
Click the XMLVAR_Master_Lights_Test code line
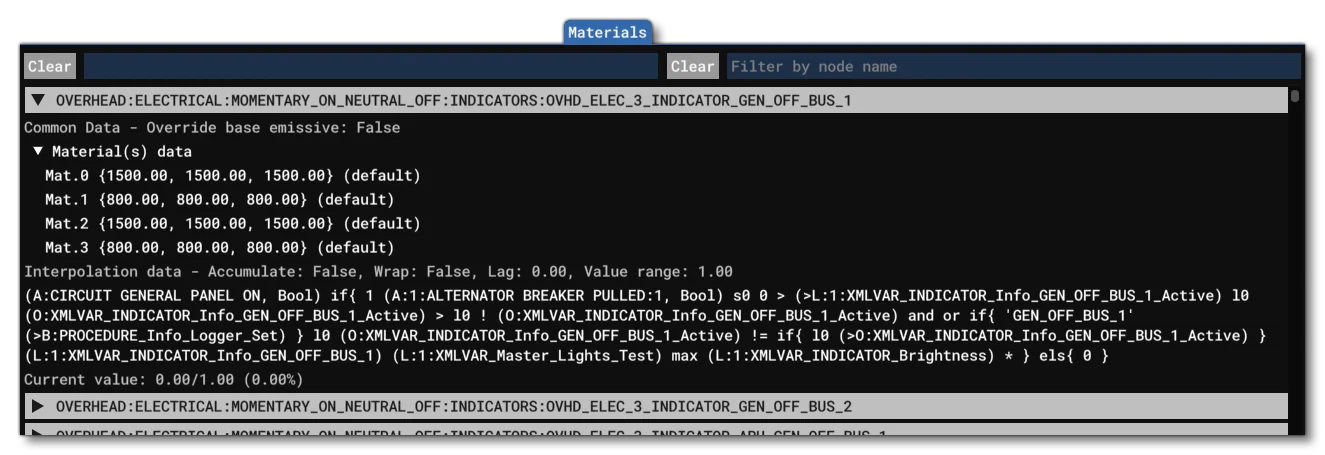click(566, 356)
